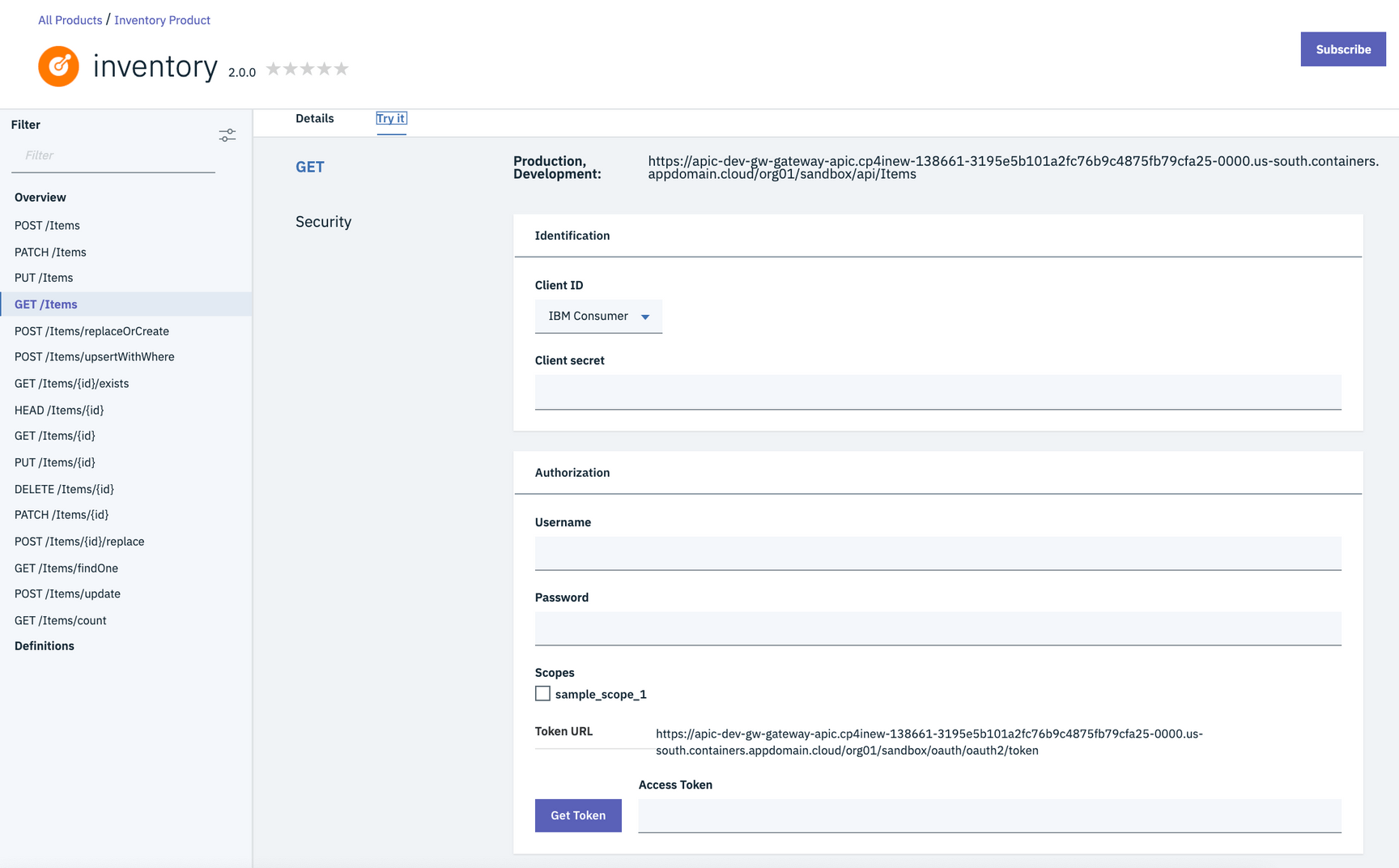Click the sidebar Filter search box
This screenshot has width=1399, height=868.
(x=113, y=155)
